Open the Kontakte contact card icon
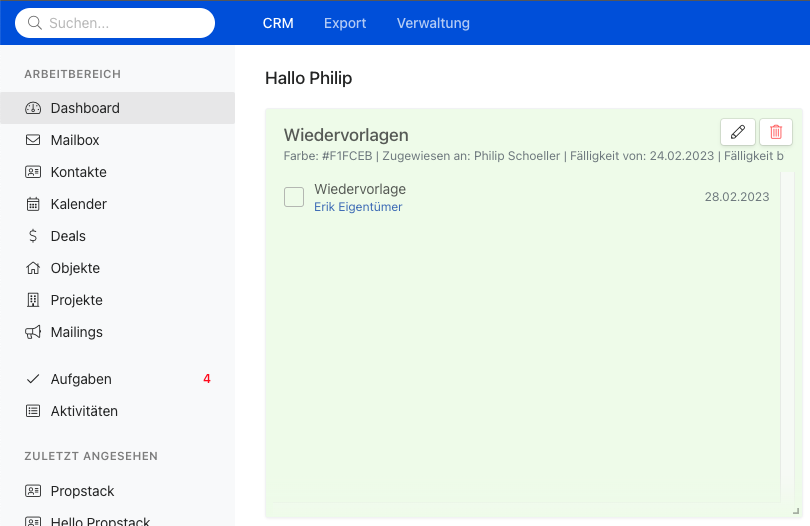 point(33,172)
